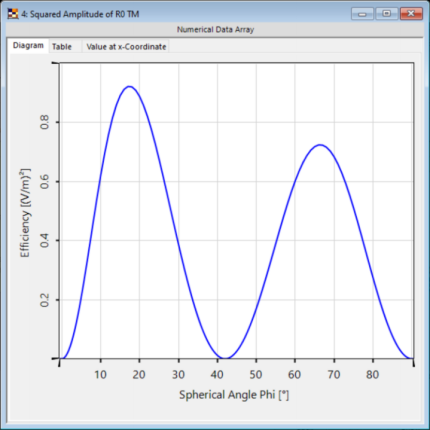Screen dimensions: 430x430
Task: Select the Diagram tab
Action: click(x=28, y=46)
